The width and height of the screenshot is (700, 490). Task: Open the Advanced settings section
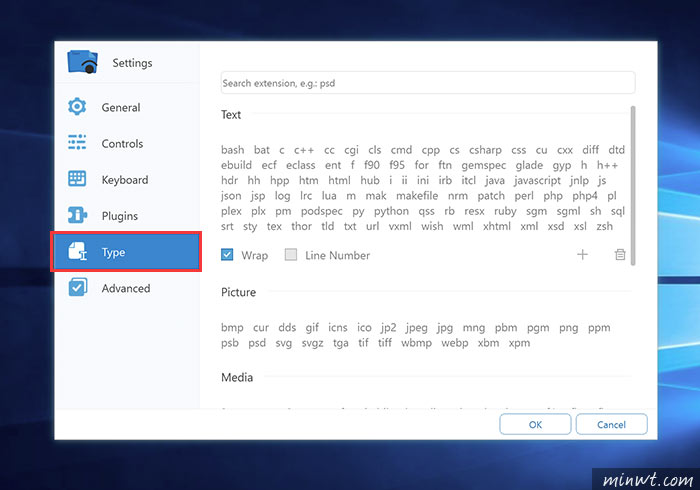(126, 288)
